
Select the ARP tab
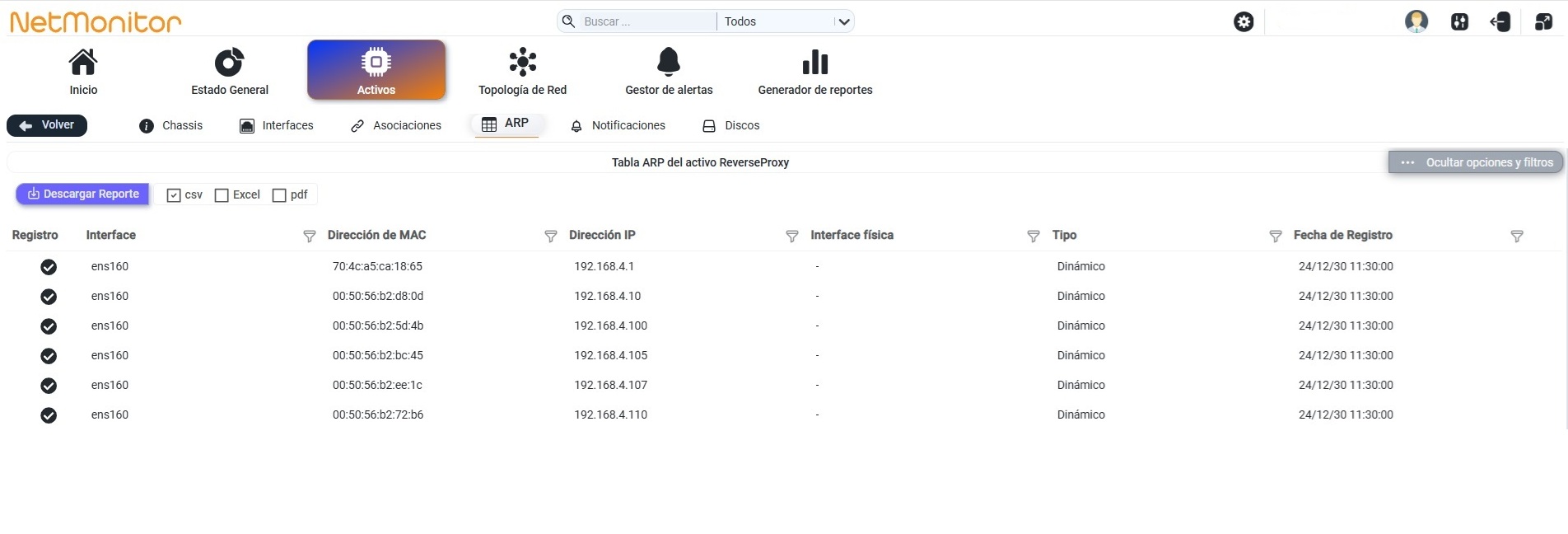pyautogui.click(x=506, y=124)
